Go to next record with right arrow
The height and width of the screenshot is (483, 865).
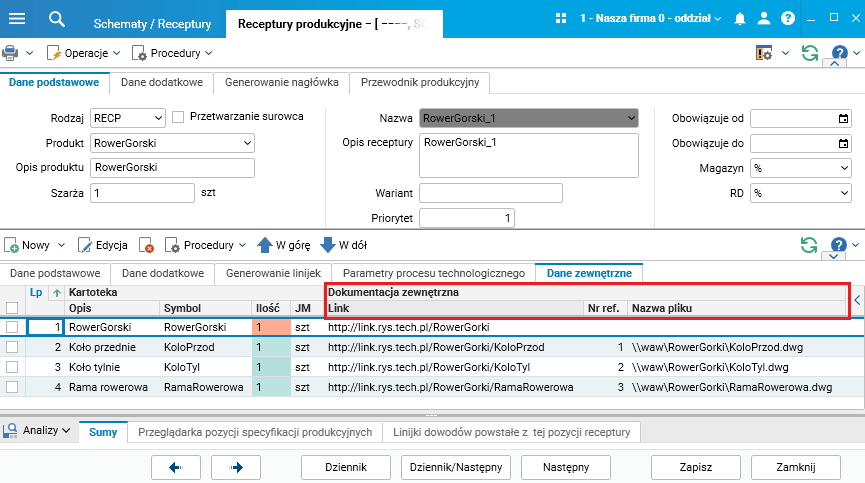(237, 466)
